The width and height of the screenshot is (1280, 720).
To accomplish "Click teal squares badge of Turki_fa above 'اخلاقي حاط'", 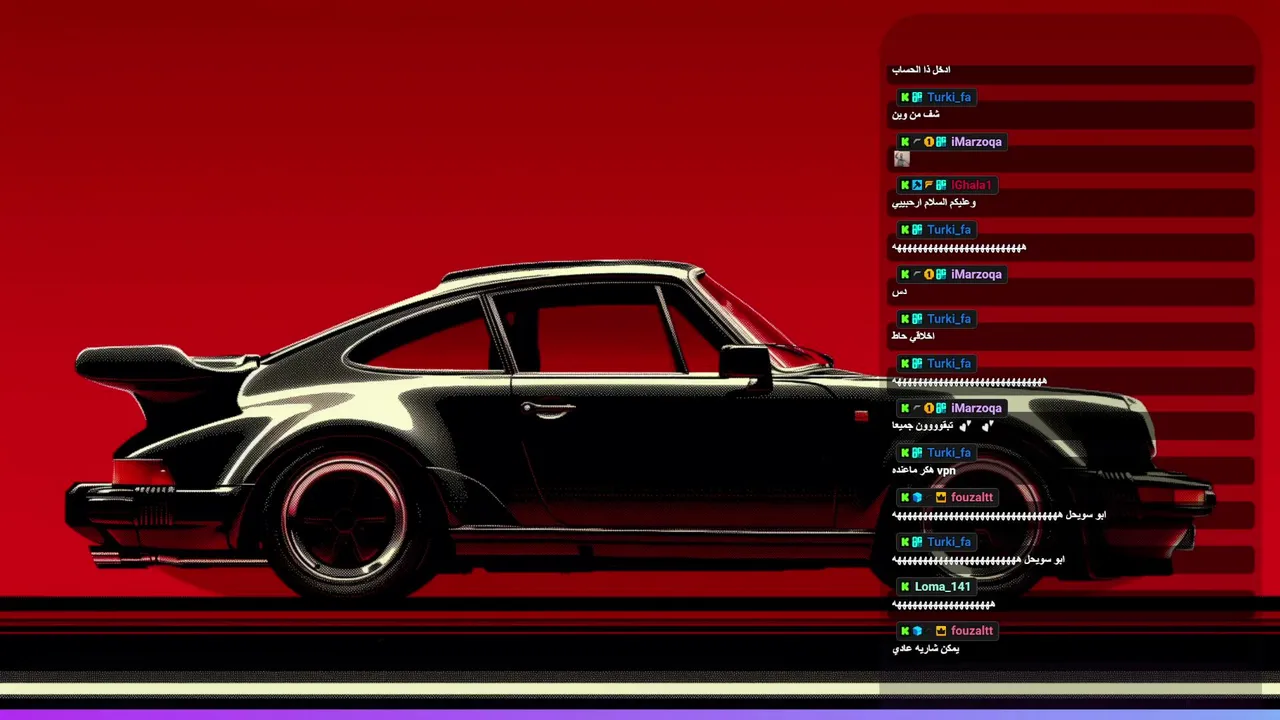I will [917, 319].
